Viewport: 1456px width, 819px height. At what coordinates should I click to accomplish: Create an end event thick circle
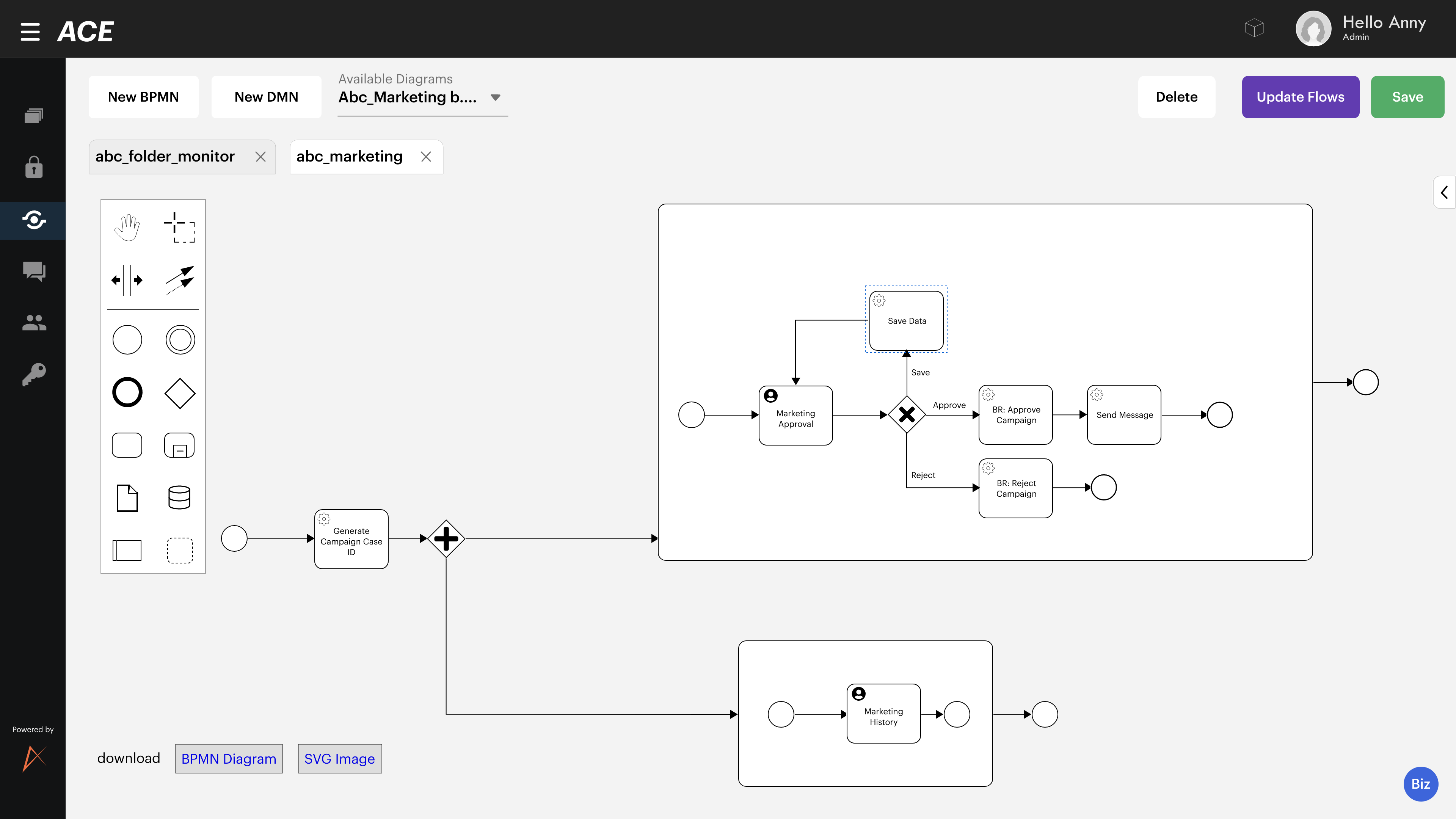pyautogui.click(x=127, y=393)
